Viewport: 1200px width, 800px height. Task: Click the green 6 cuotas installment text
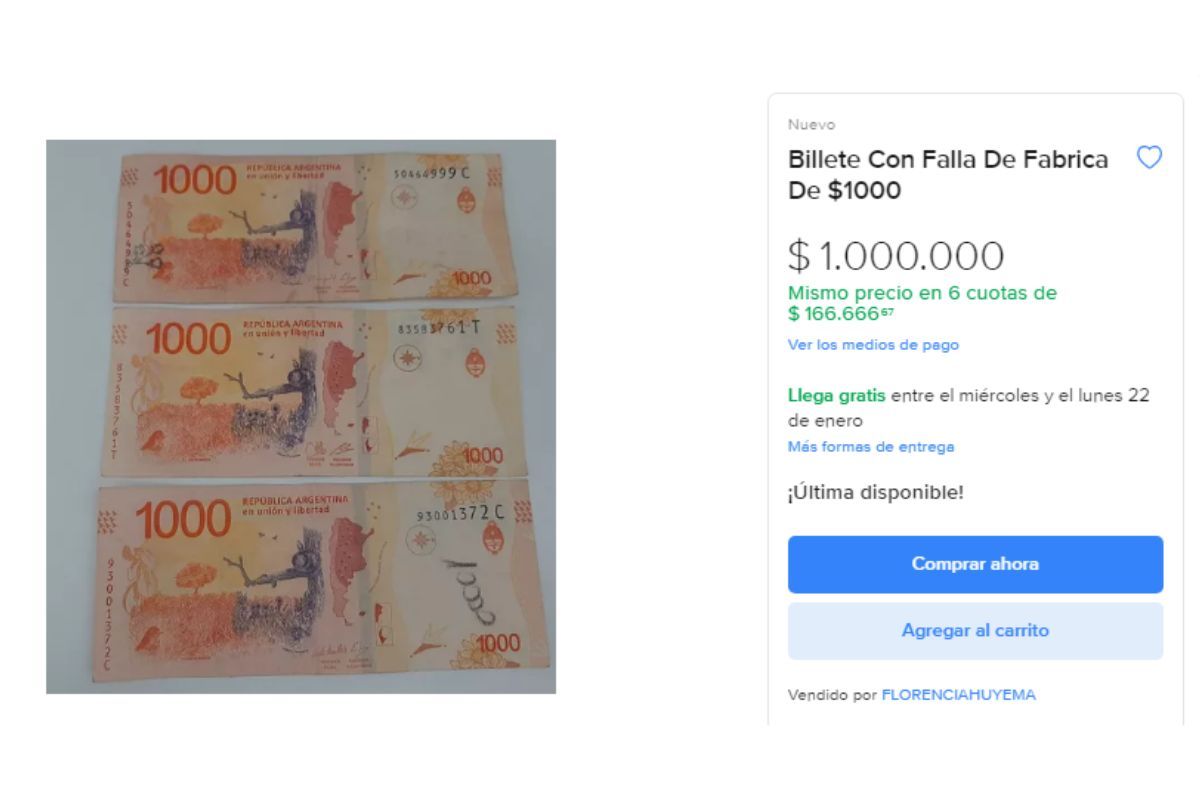click(922, 303)
